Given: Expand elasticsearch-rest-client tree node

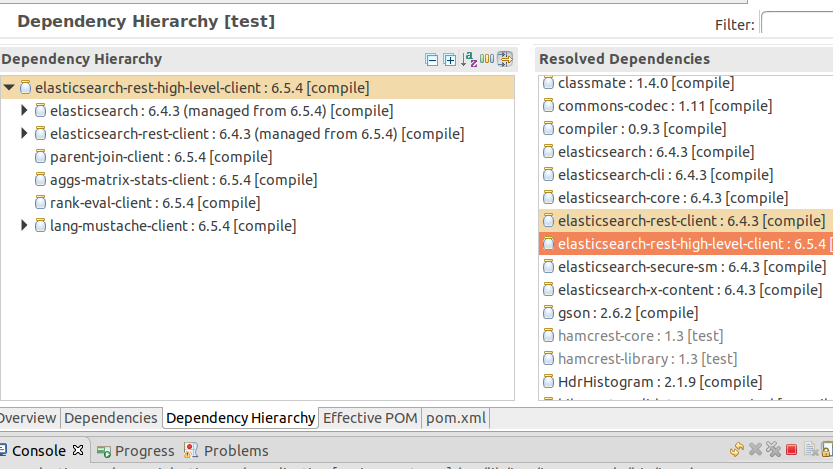Looking at the screenshot, I should point(24,133).
